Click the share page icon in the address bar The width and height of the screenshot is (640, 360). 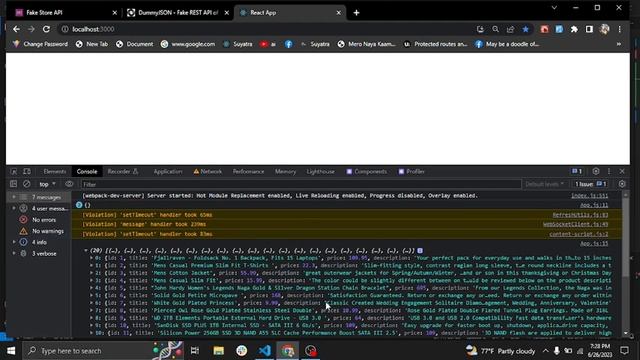(x=510, y=29)
